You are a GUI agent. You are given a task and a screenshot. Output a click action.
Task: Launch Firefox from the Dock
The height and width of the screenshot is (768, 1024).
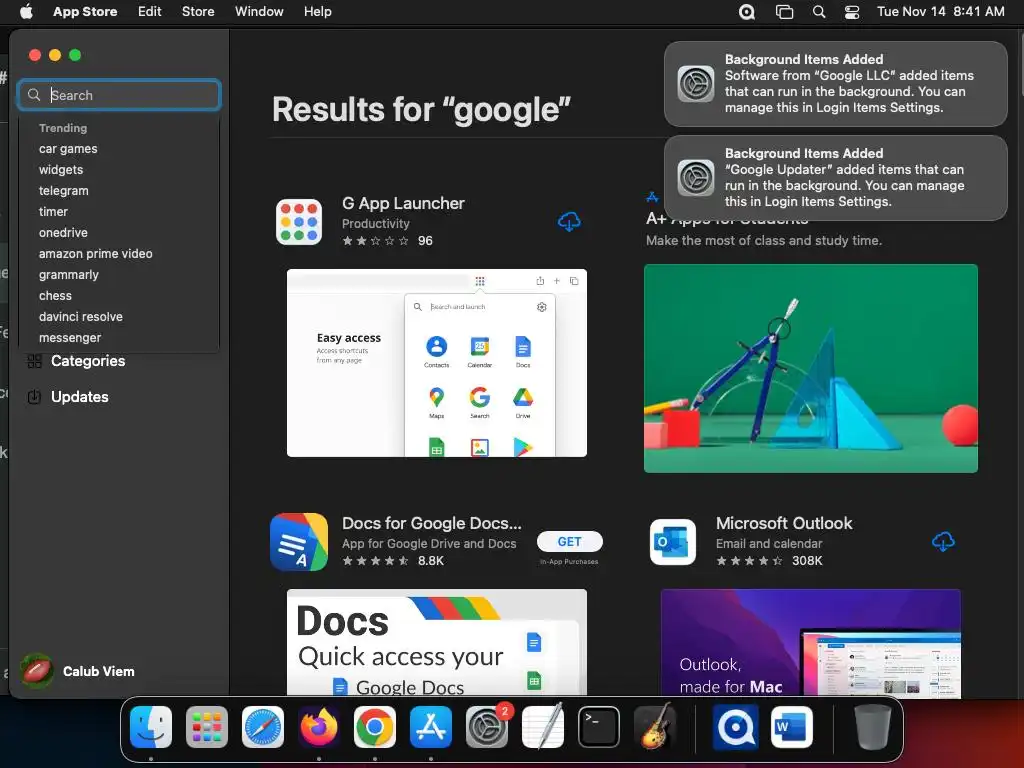[x=319, y=727]
